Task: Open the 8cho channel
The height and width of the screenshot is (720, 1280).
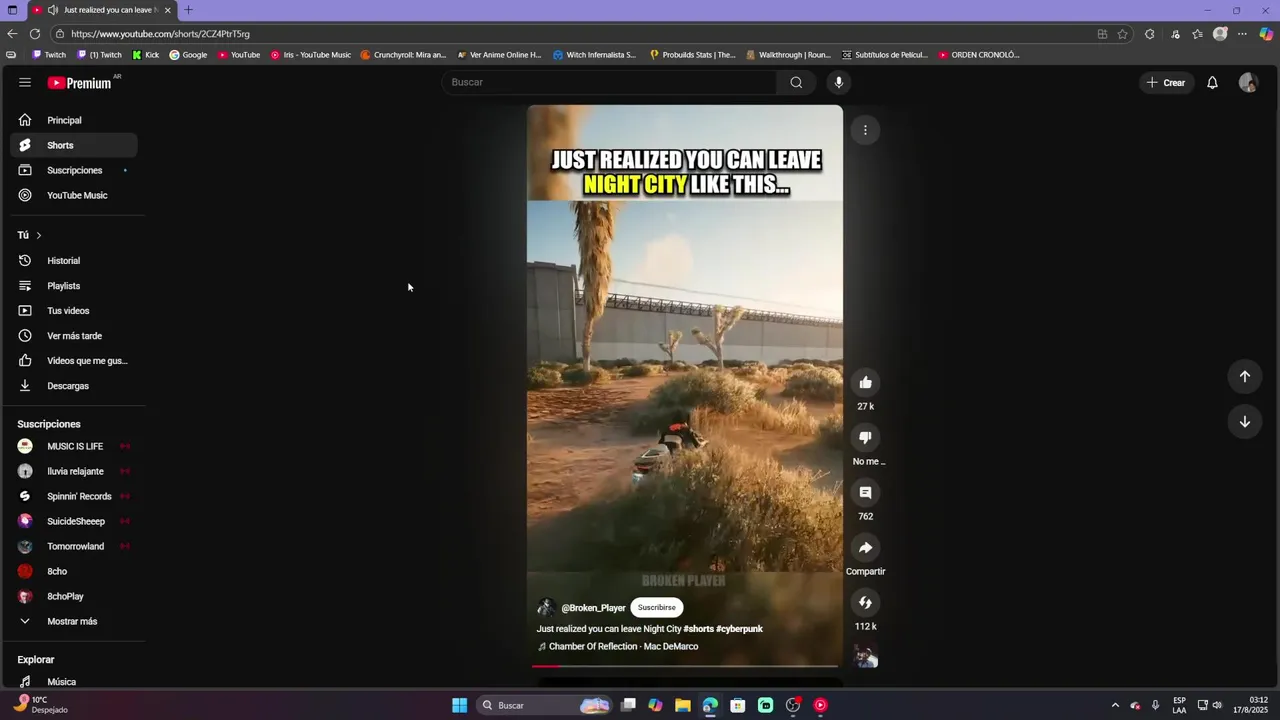Action: pyautogui.click(x=74, y=571)
